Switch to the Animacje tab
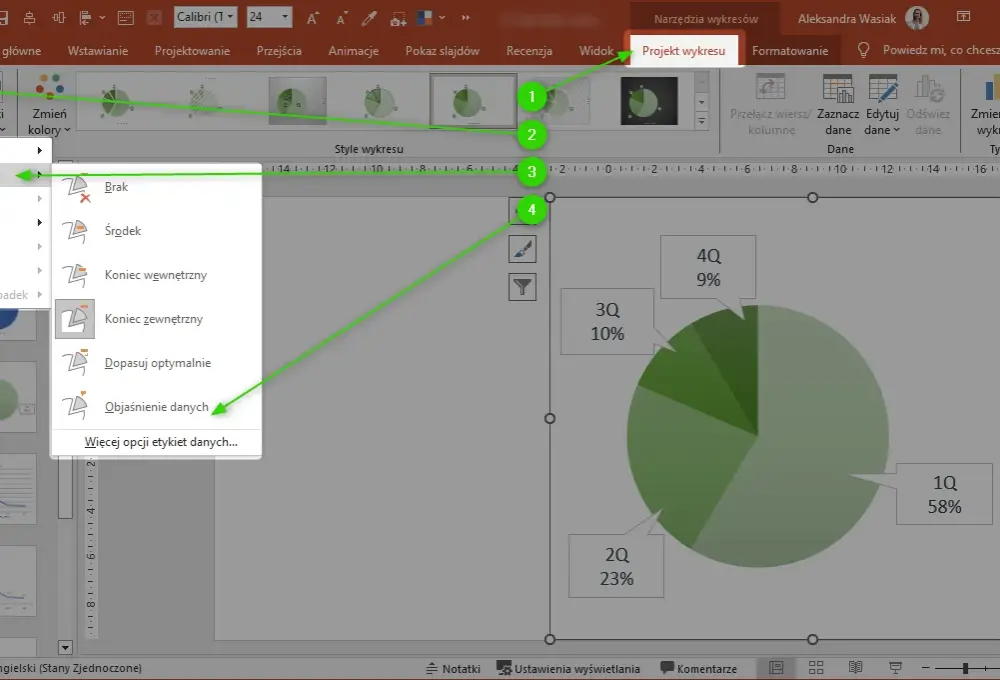Viewport: 1000px width, 680px height. [x=353, y=50]
